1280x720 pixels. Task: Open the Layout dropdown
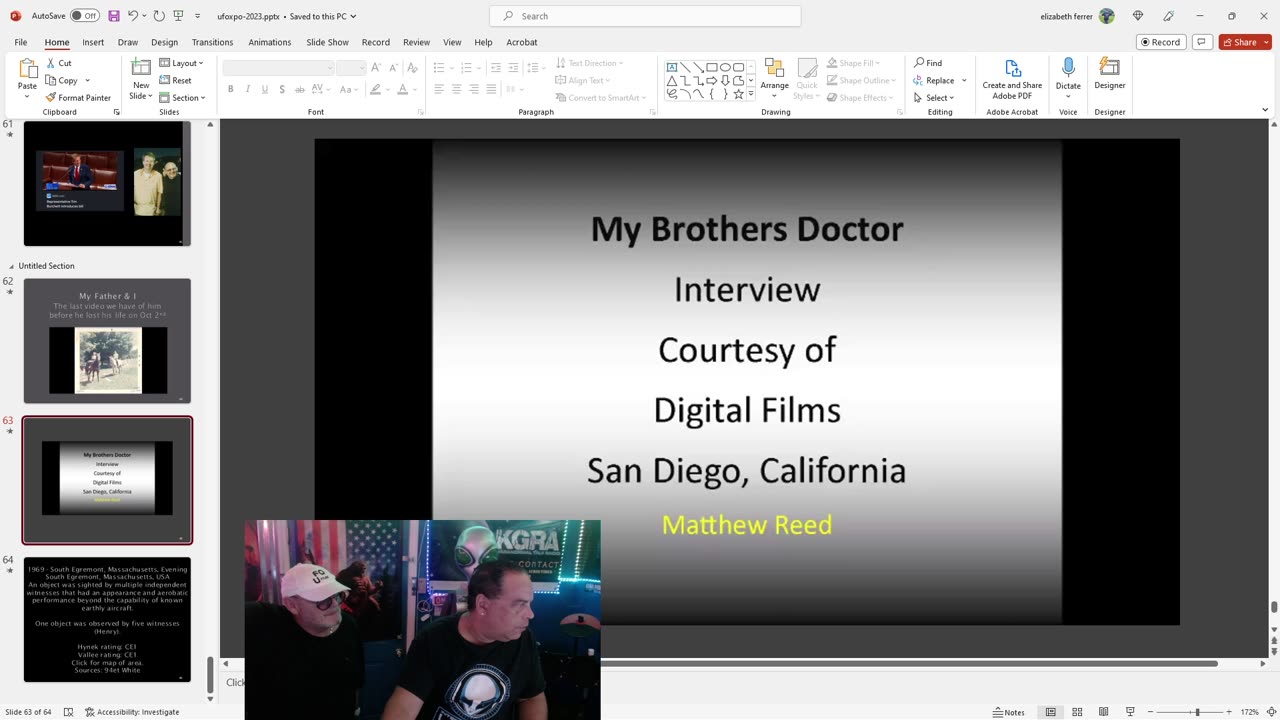(181, 63)
